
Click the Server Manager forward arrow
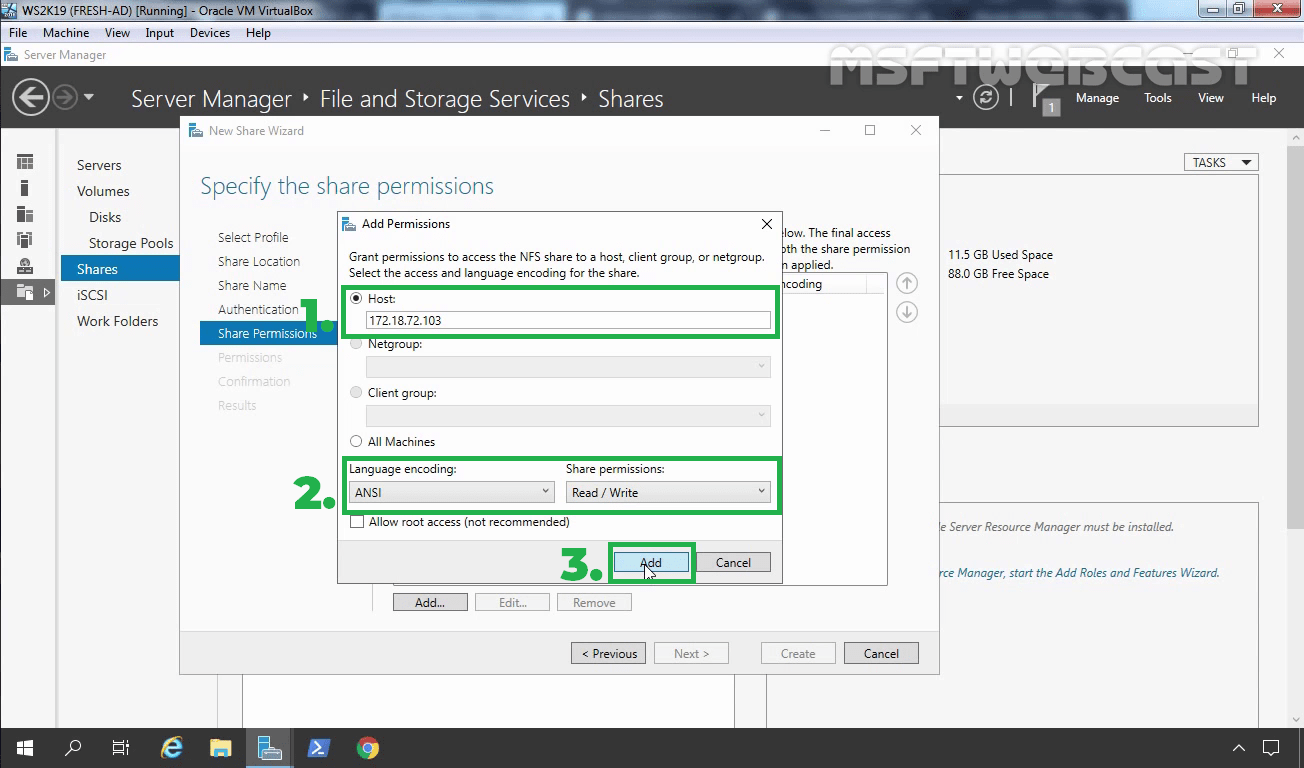click(x=64, y=98)
